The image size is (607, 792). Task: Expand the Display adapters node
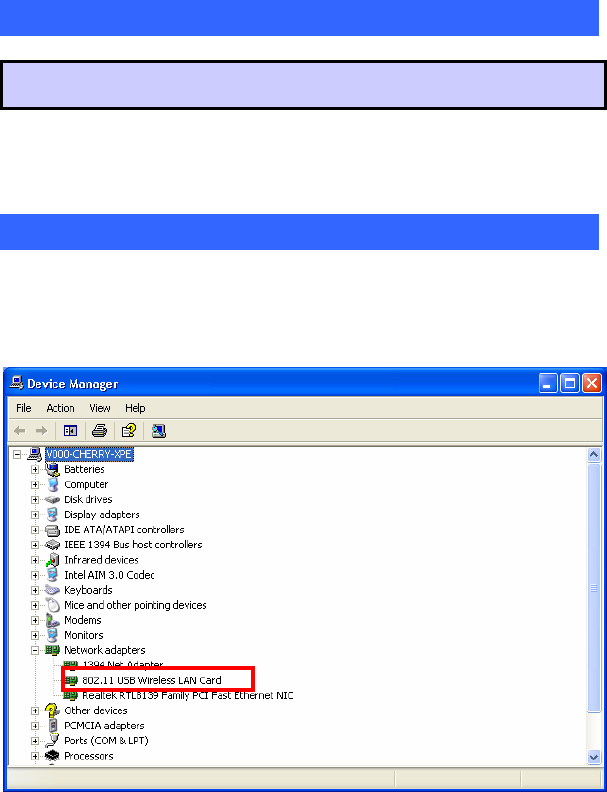pos(35,515)
